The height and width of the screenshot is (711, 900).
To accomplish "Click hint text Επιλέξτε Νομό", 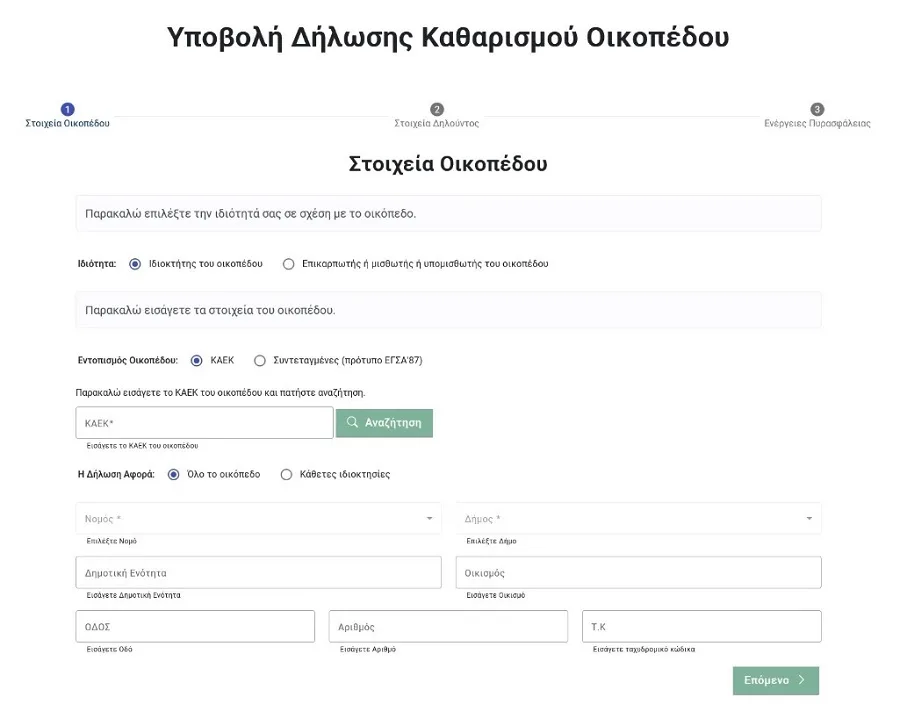I will point(111,541).
